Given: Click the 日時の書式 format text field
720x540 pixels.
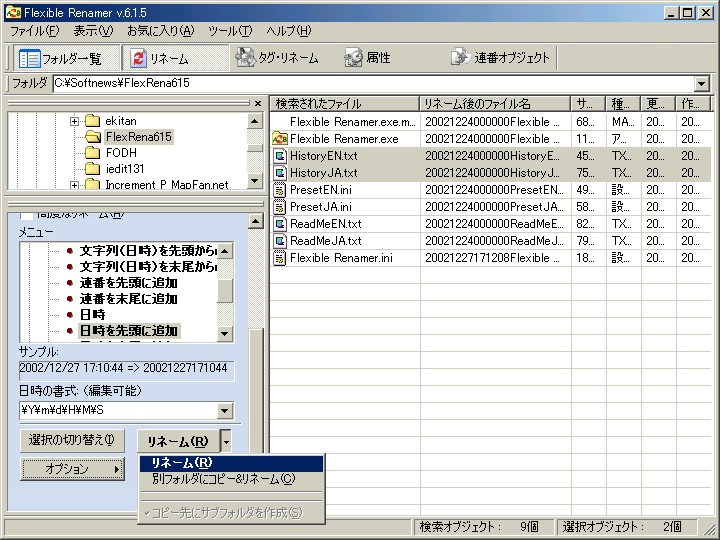Looking at the screenshot, I should [x=118, y=410].
